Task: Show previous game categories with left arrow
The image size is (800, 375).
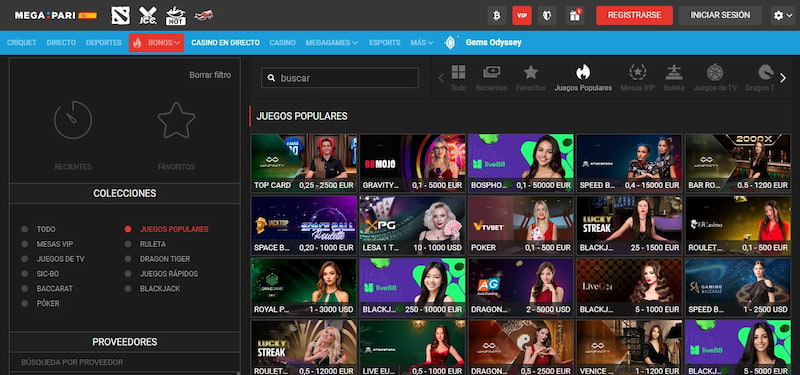Action: tap(441, 78)
